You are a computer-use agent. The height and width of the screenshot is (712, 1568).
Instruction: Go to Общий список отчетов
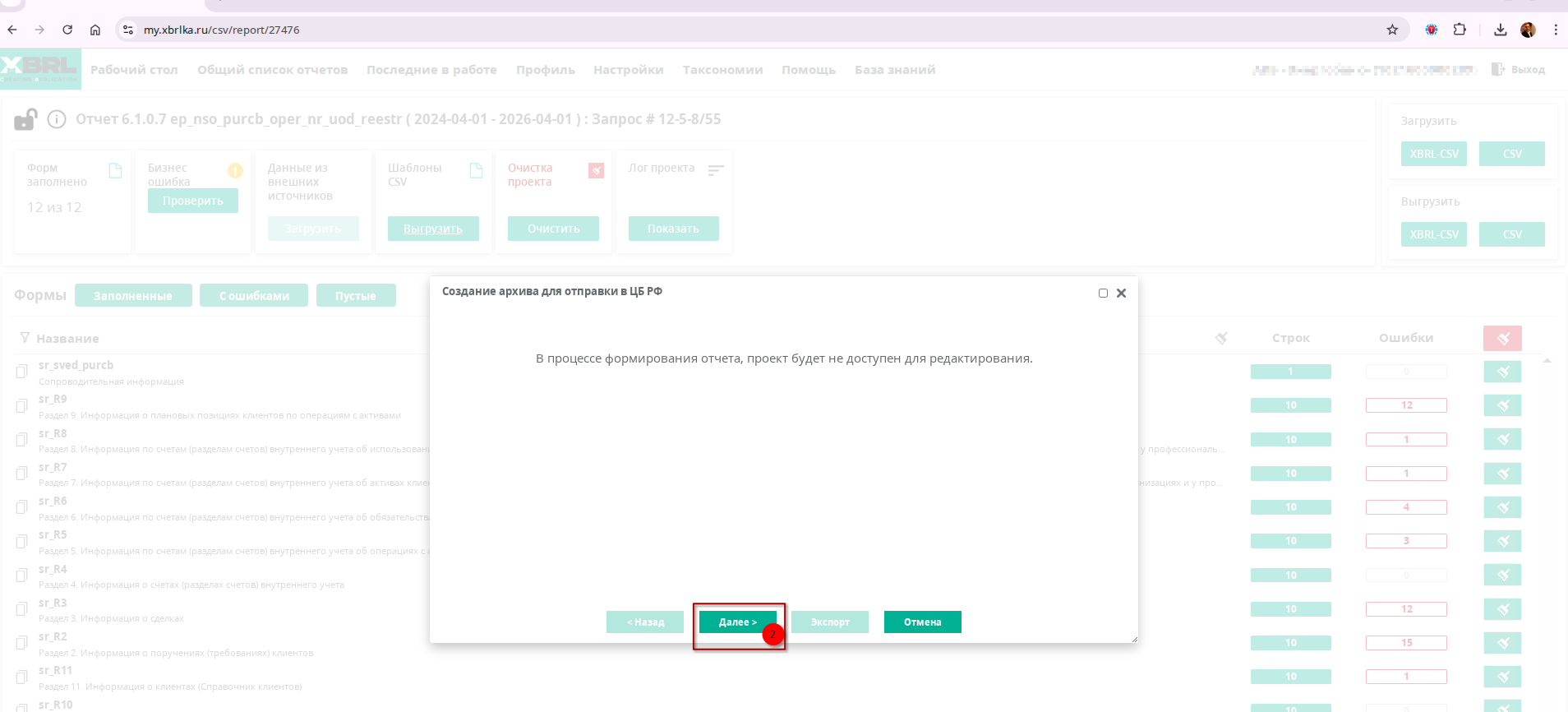[x=272, y=70]
